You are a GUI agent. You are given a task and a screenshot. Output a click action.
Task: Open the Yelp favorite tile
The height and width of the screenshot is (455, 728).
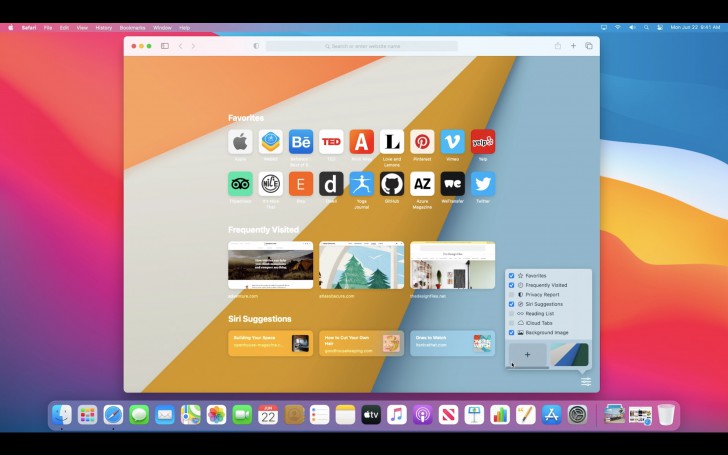(483, 142)
